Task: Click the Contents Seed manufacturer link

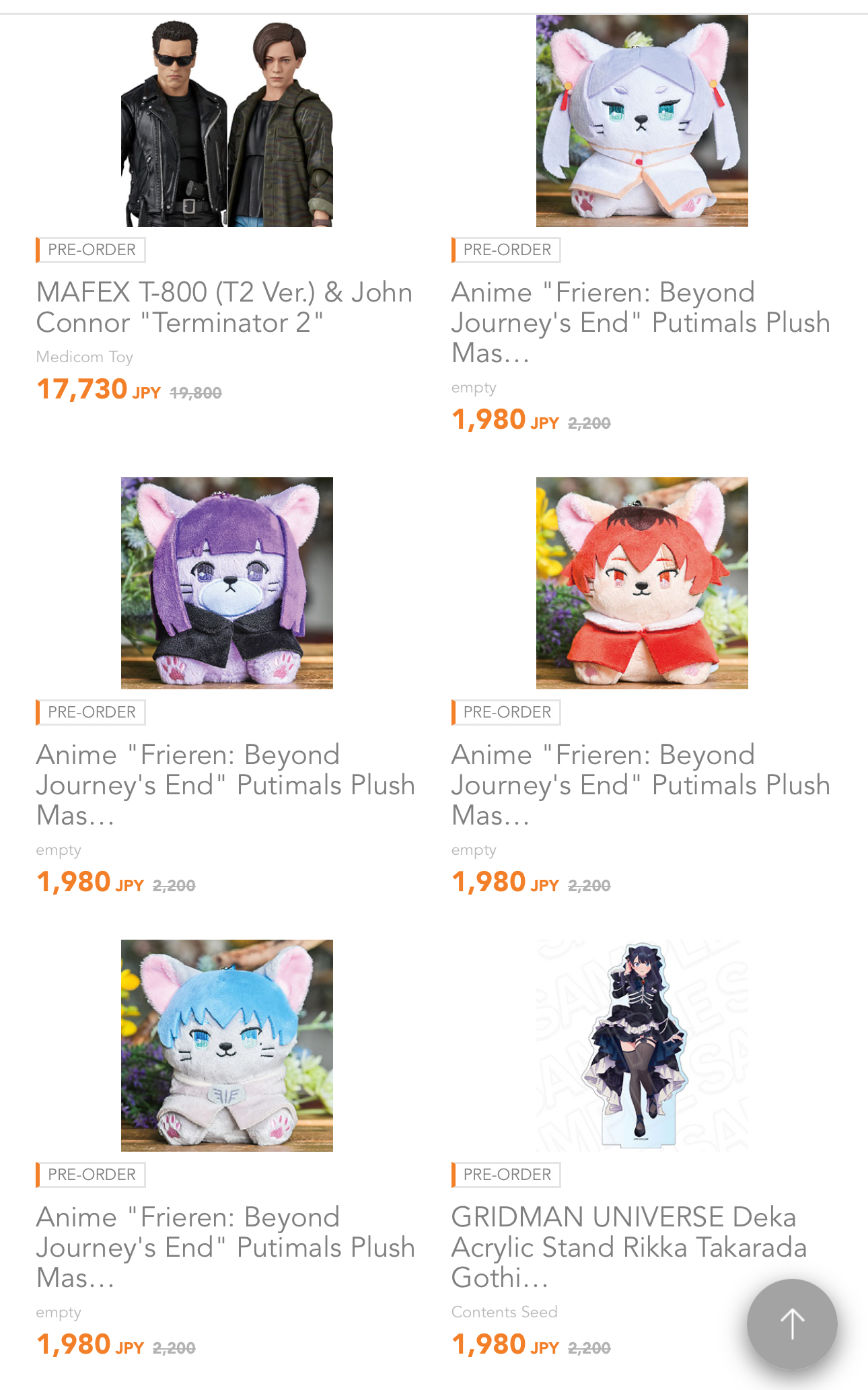Action: [505, 1312]
